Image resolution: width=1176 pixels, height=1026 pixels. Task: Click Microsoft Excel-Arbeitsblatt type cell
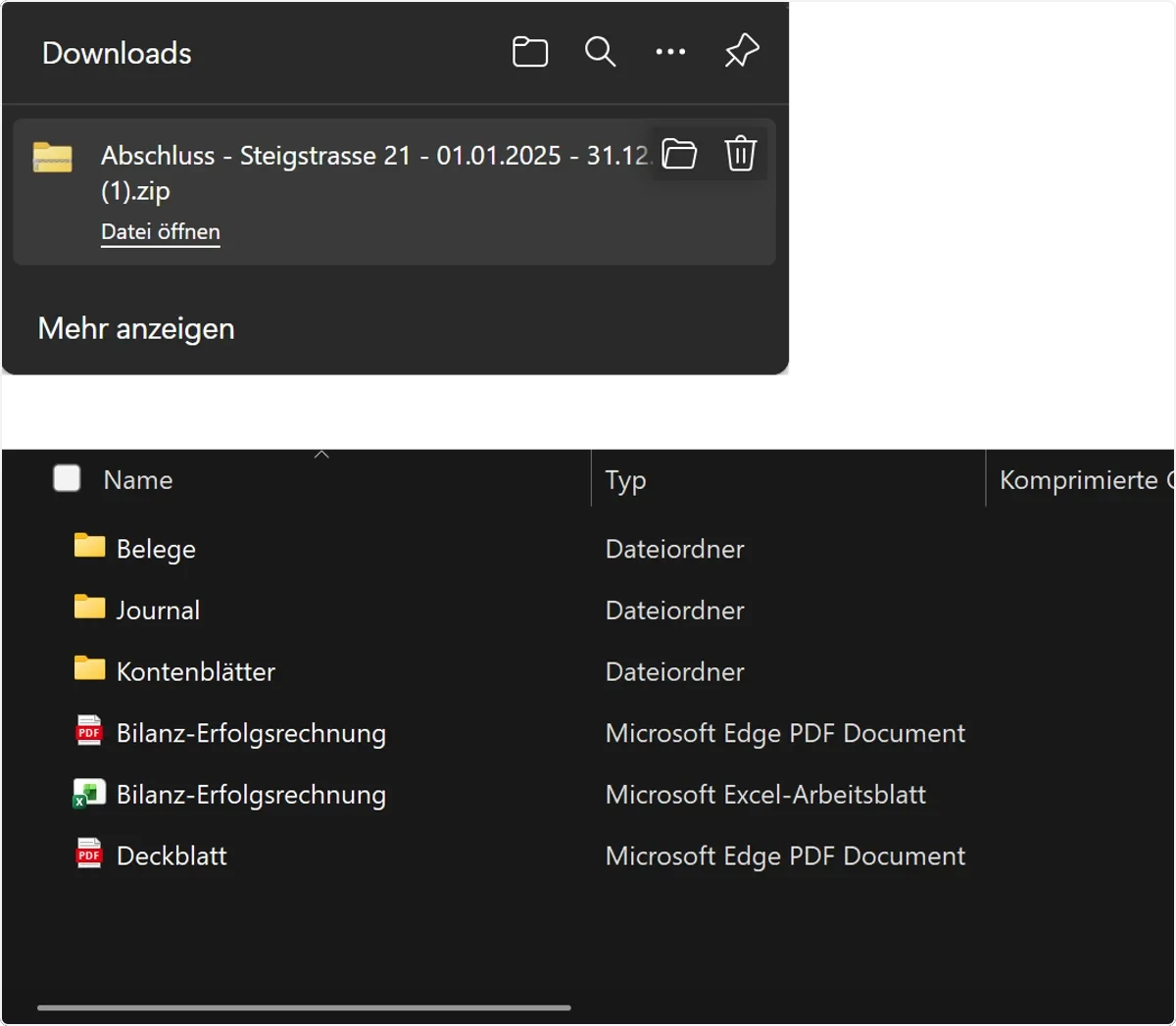pyautogui.click(x=765, y=794)
